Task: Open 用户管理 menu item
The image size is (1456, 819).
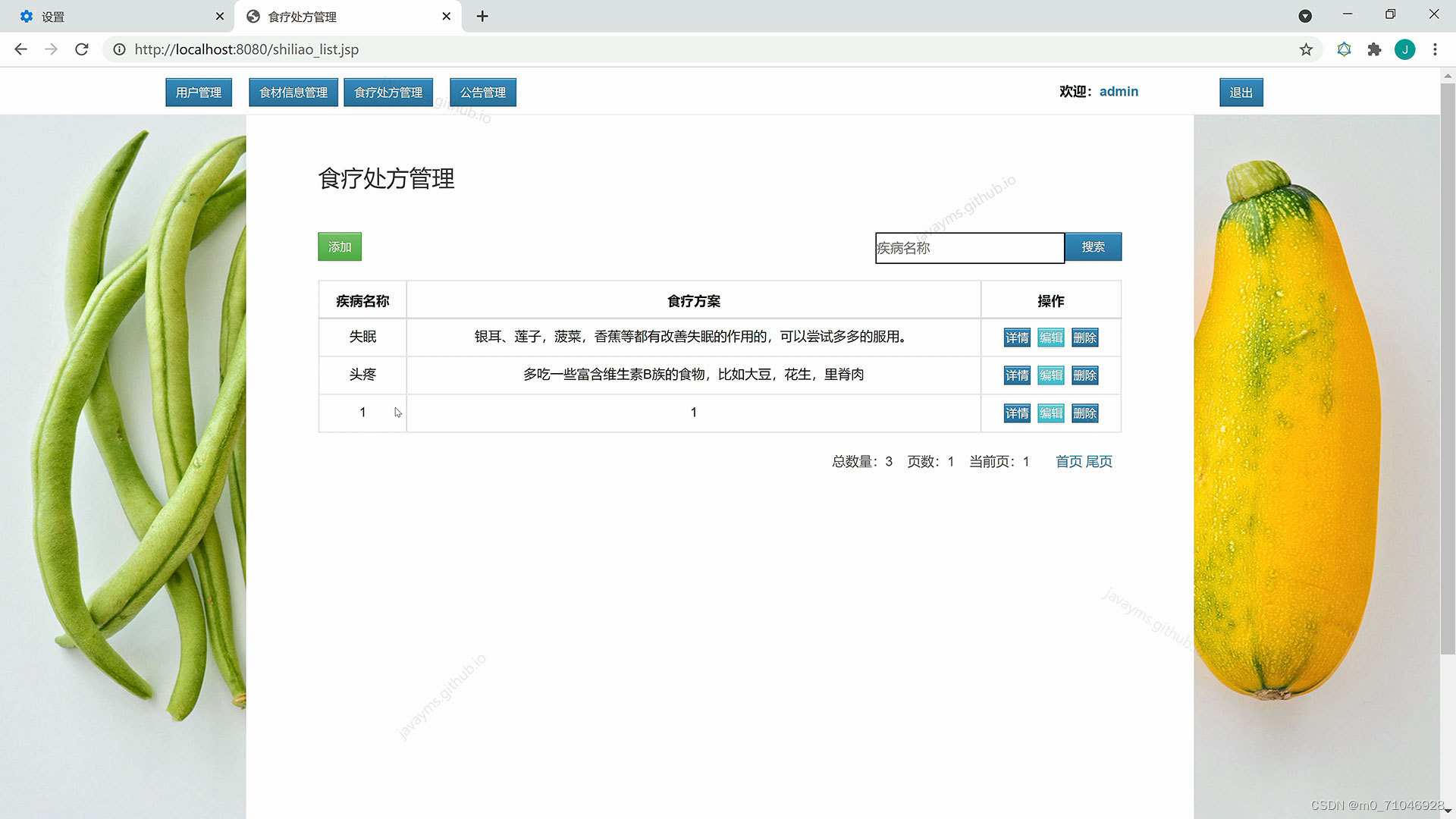Action: [199, 93]
